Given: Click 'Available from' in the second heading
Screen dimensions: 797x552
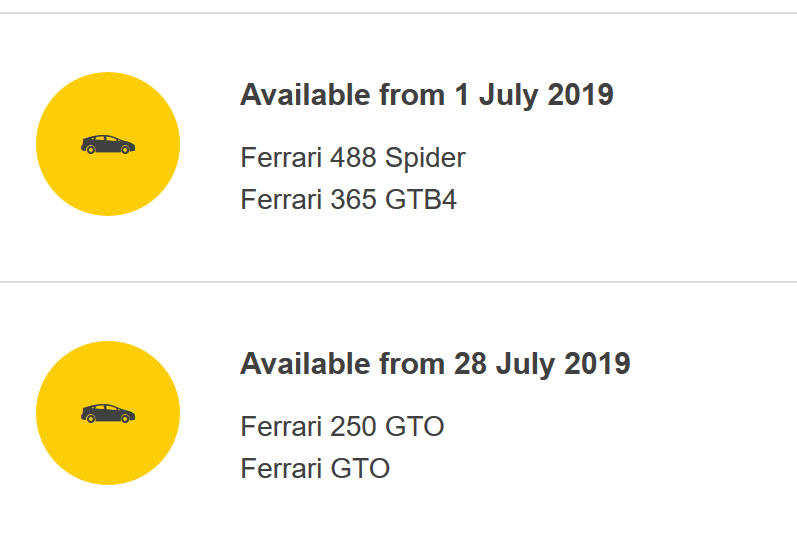Looking at the screenshot, I should (342, 363).
